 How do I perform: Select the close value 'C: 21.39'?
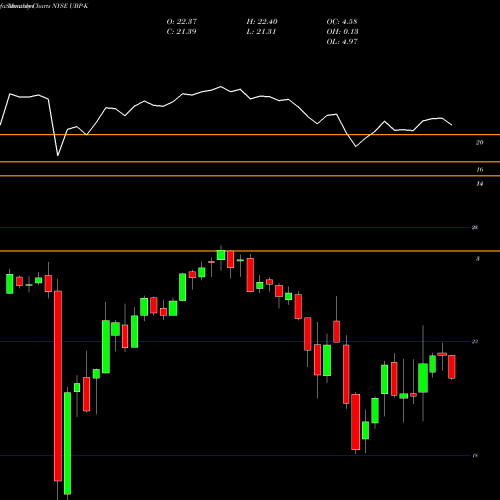pos(181,31)
